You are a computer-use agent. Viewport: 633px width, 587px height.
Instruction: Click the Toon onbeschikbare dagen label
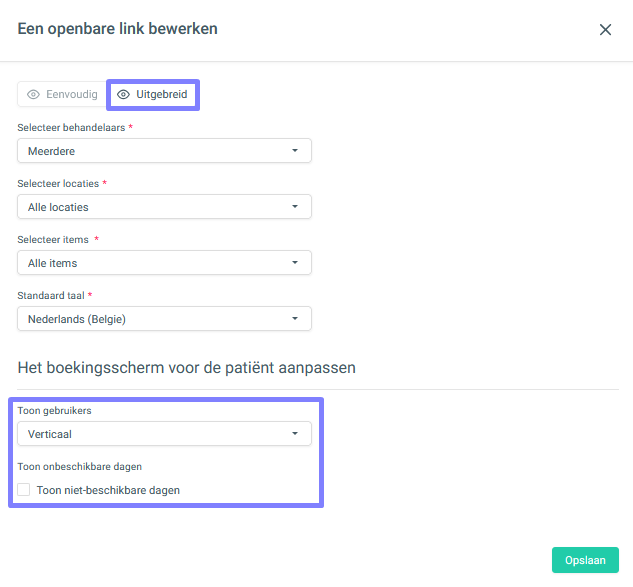(80, 467)
